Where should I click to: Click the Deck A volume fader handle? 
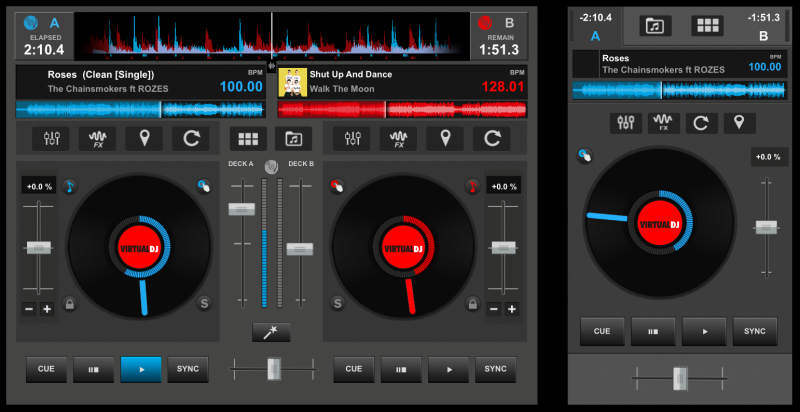tap(241, 209)
